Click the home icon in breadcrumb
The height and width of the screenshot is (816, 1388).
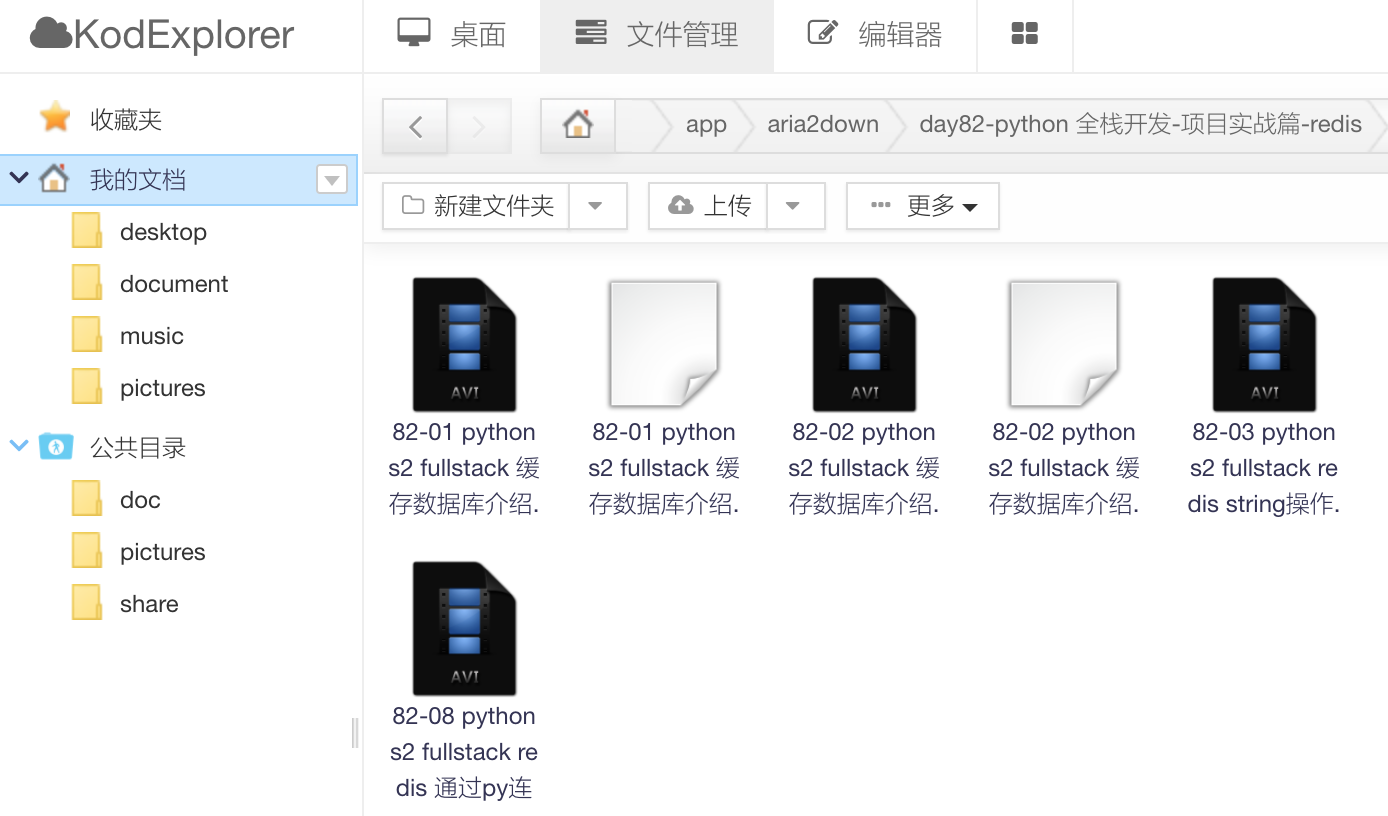coord(577,125)
